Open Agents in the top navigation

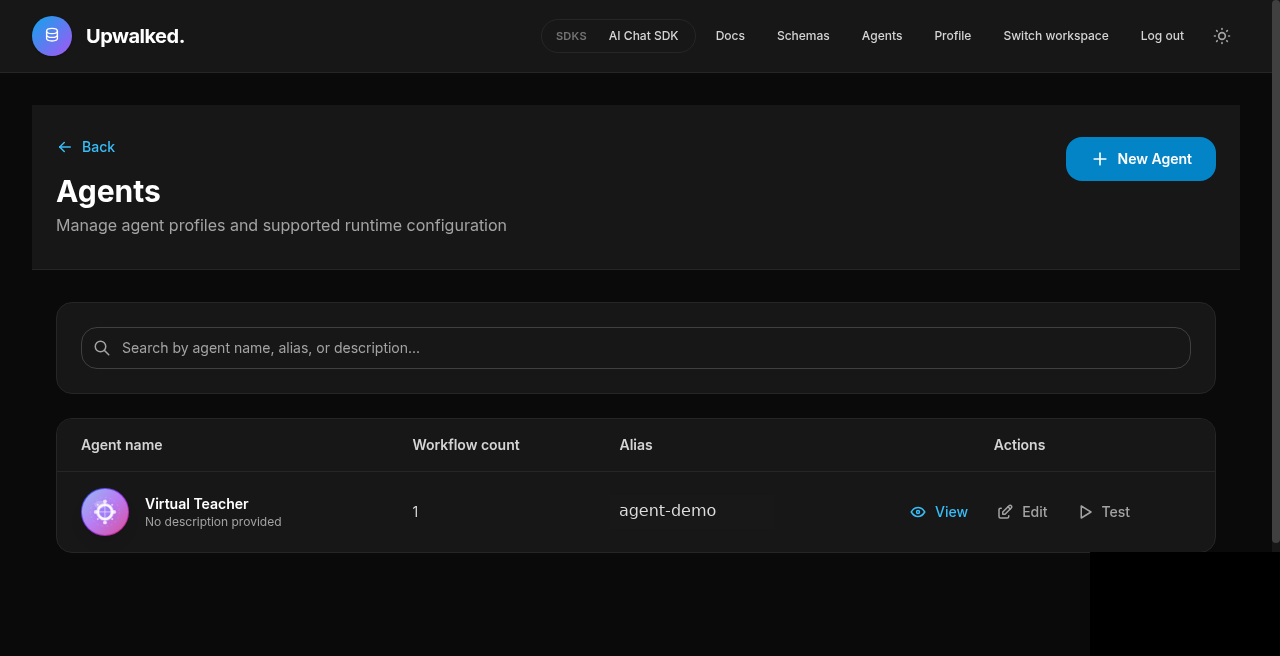882,36
